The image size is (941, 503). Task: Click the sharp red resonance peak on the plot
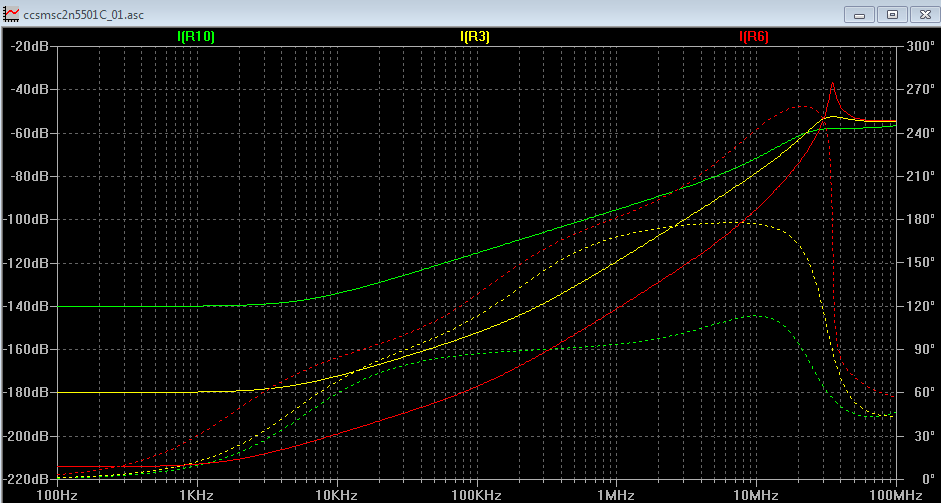point(832,84)
